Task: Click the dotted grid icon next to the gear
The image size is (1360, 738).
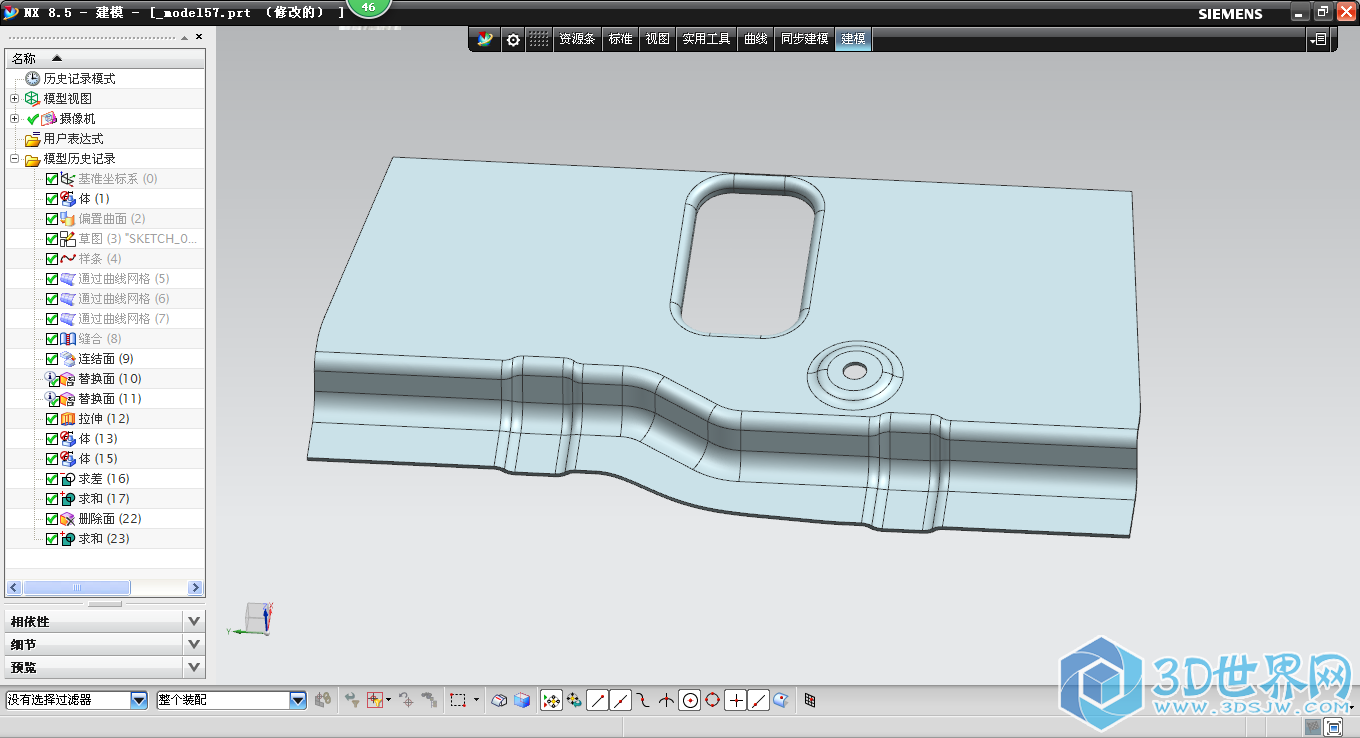Action: pyautogui.click(x=539, y=39)
